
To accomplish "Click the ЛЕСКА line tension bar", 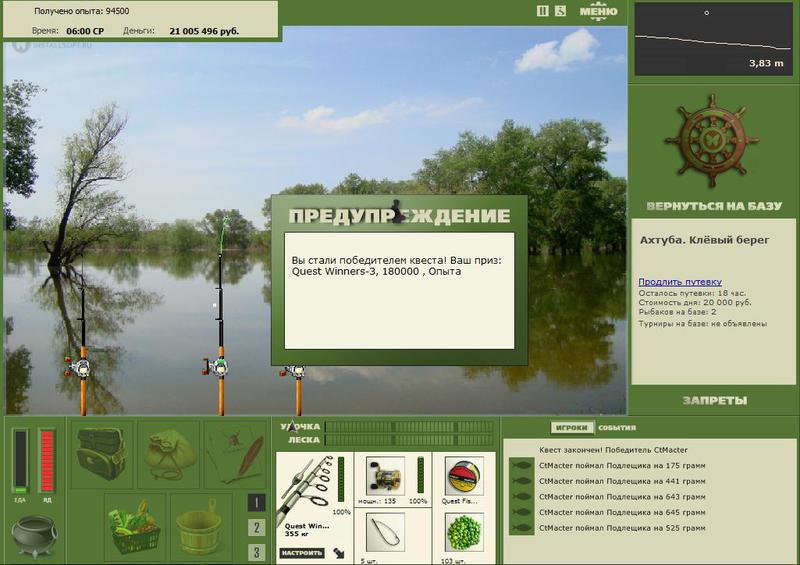I will click(409, 440).
